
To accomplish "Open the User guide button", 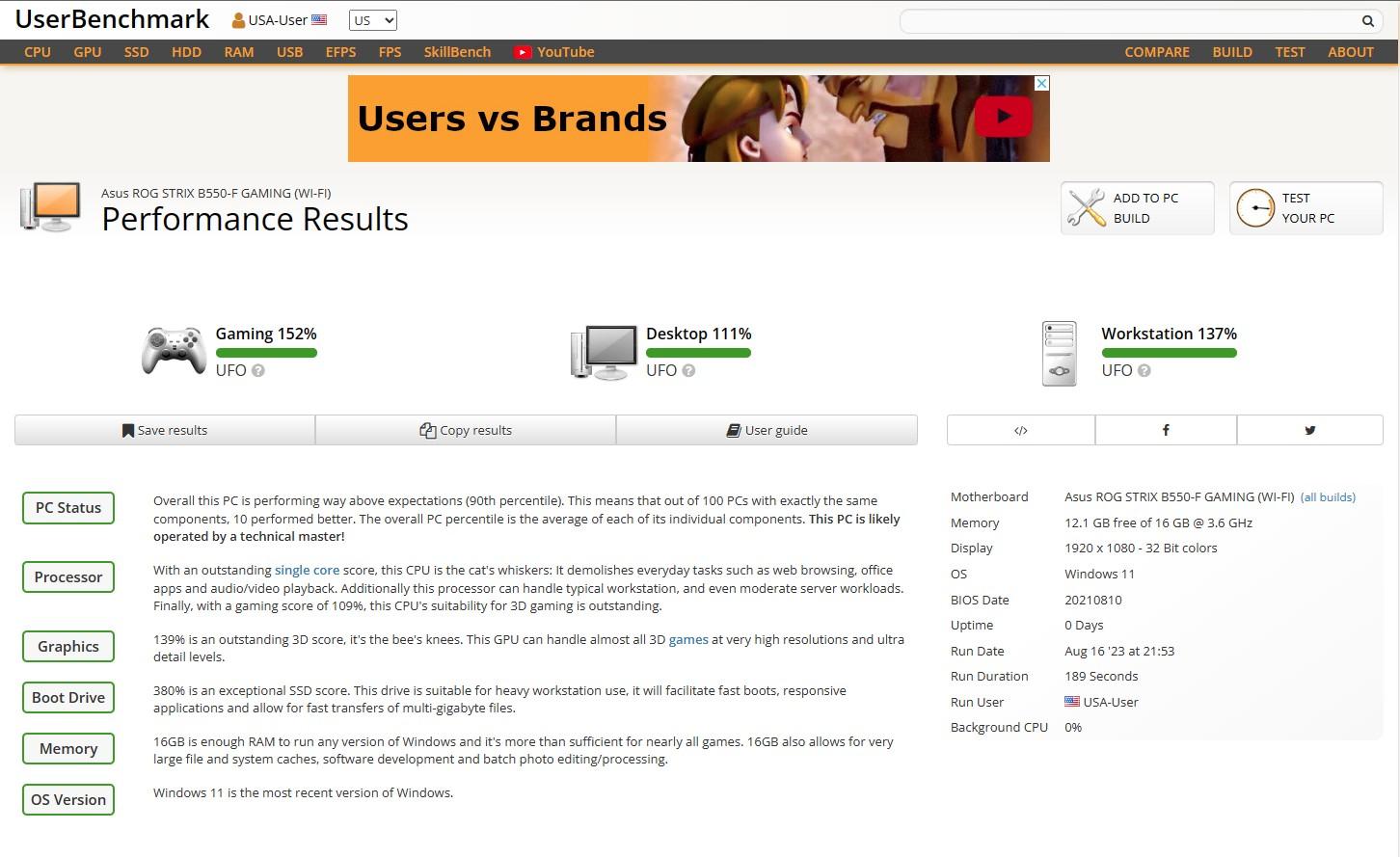I will (767, 430).
